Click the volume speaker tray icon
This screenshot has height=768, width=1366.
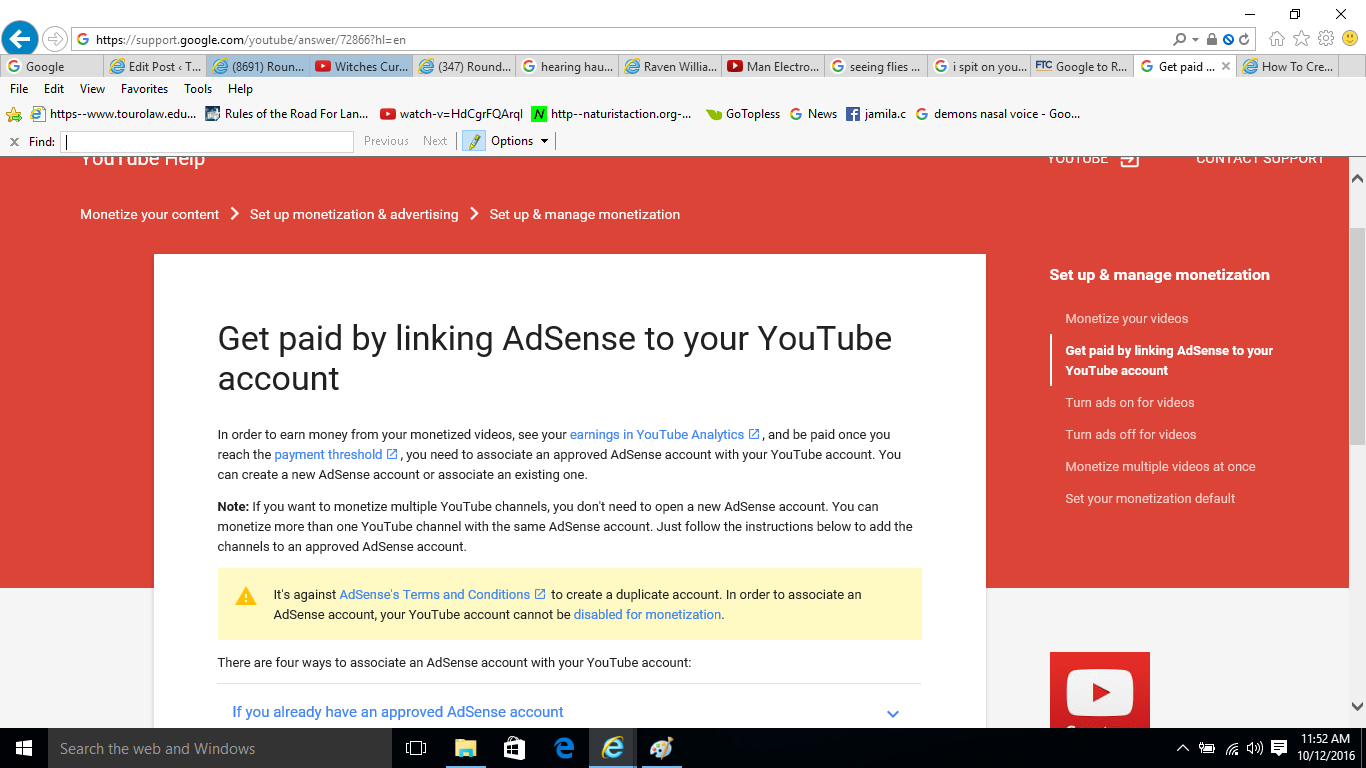pyautogui.click(x=1254, y=748)
